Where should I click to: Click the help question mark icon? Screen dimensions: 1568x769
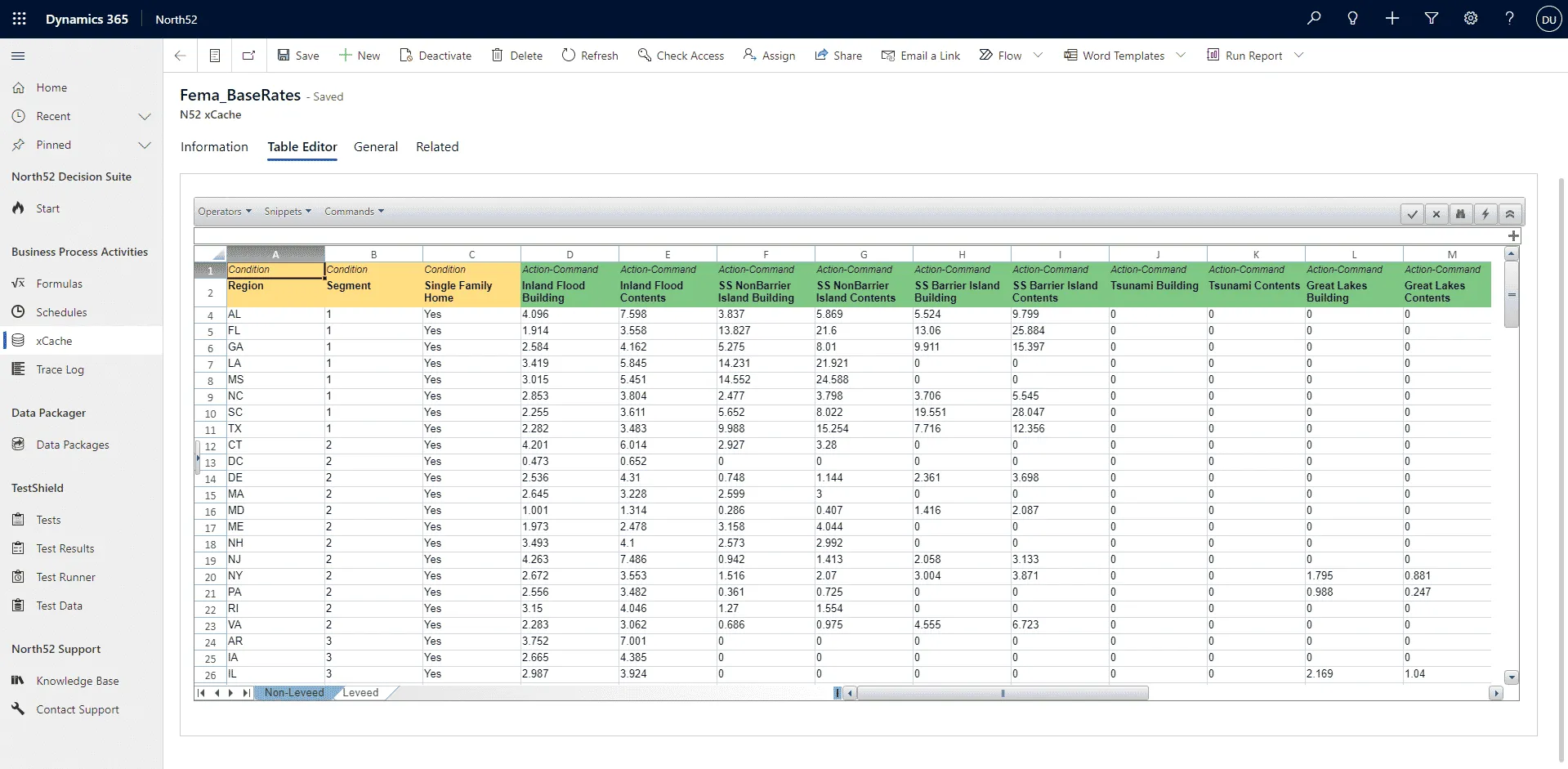click(x=1510, y=18)
